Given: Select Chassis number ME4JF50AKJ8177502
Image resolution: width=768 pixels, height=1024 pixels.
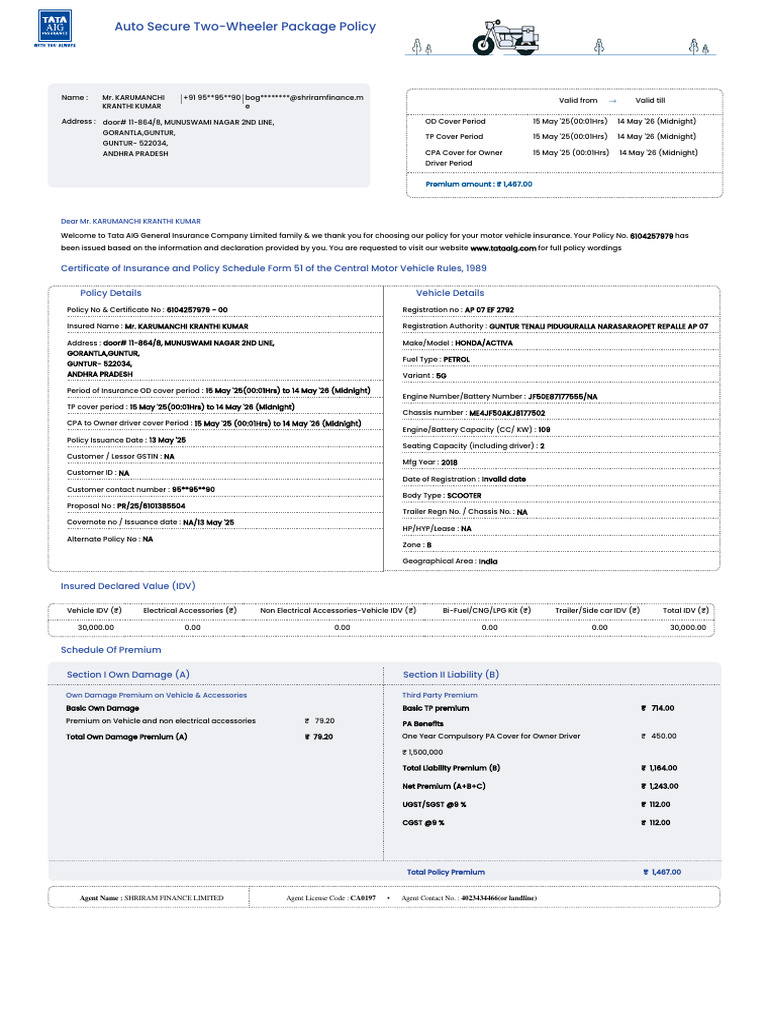Looking at the screenshot, I should pyautogui.click(x=473, y=413).
